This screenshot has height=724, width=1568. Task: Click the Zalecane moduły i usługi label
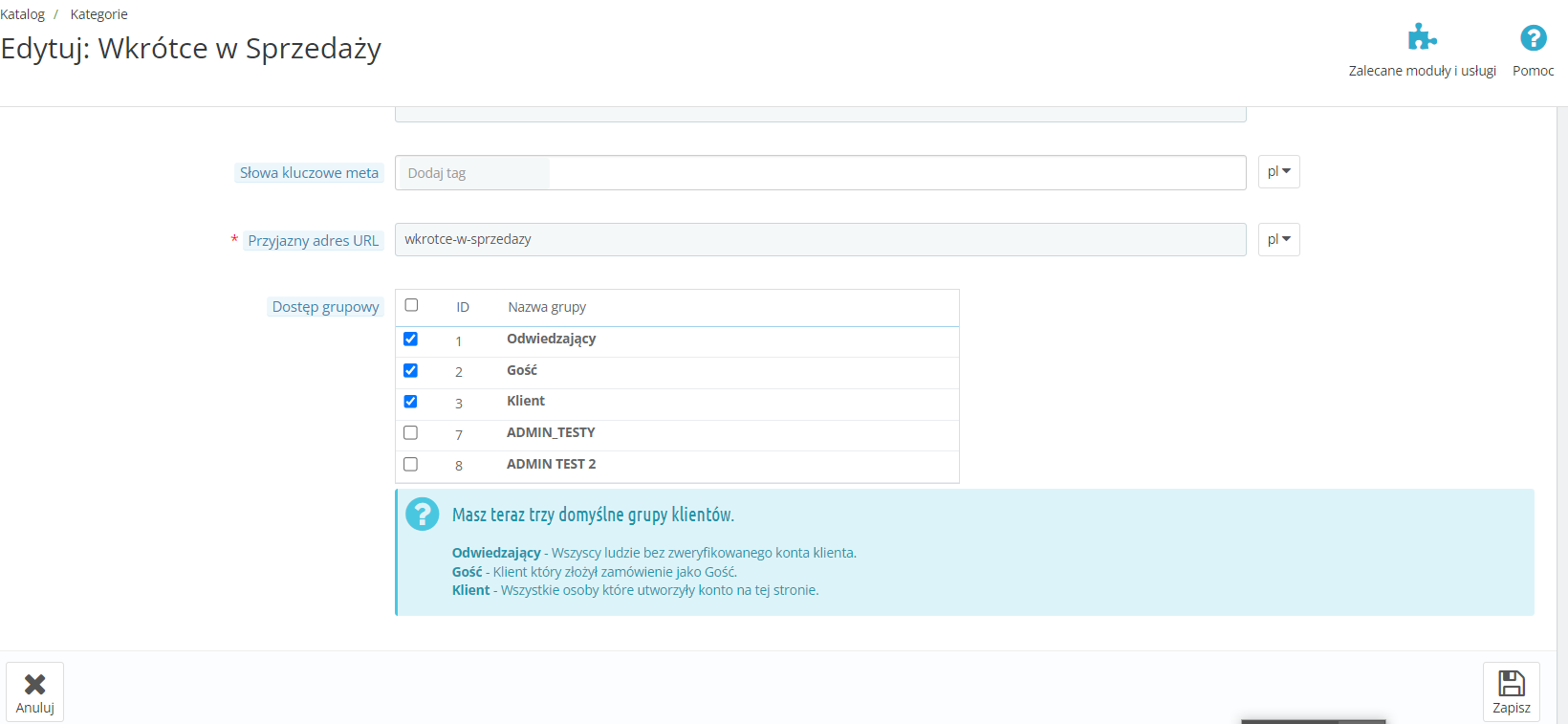[1423, 71]
